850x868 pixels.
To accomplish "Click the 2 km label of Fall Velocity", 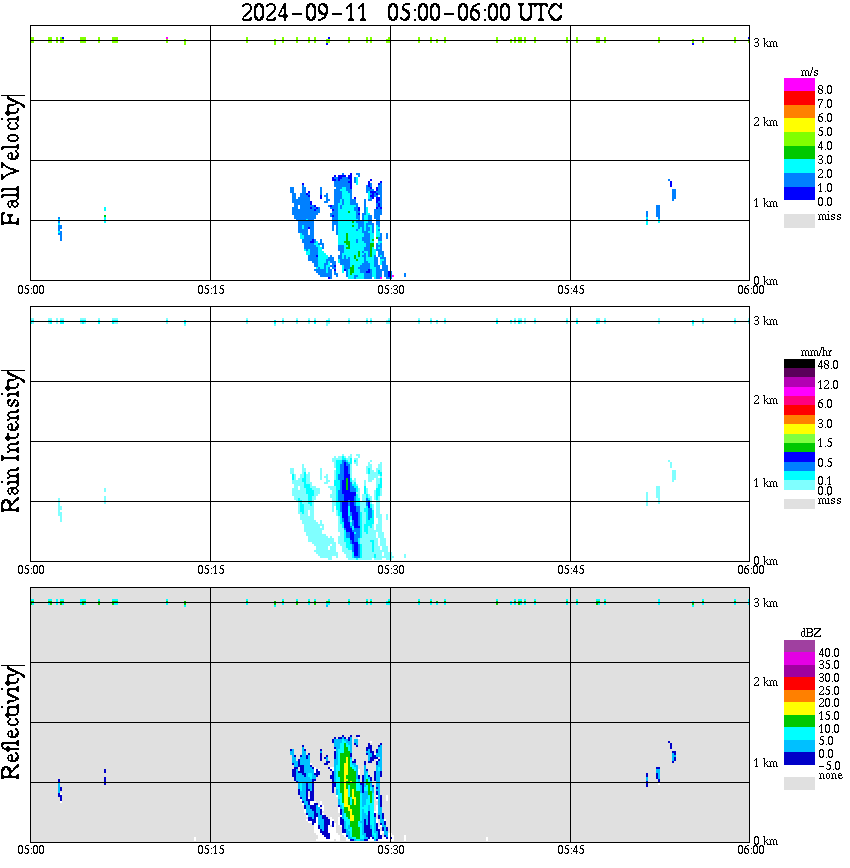I will pyautogui.click(x=766, y=122).
